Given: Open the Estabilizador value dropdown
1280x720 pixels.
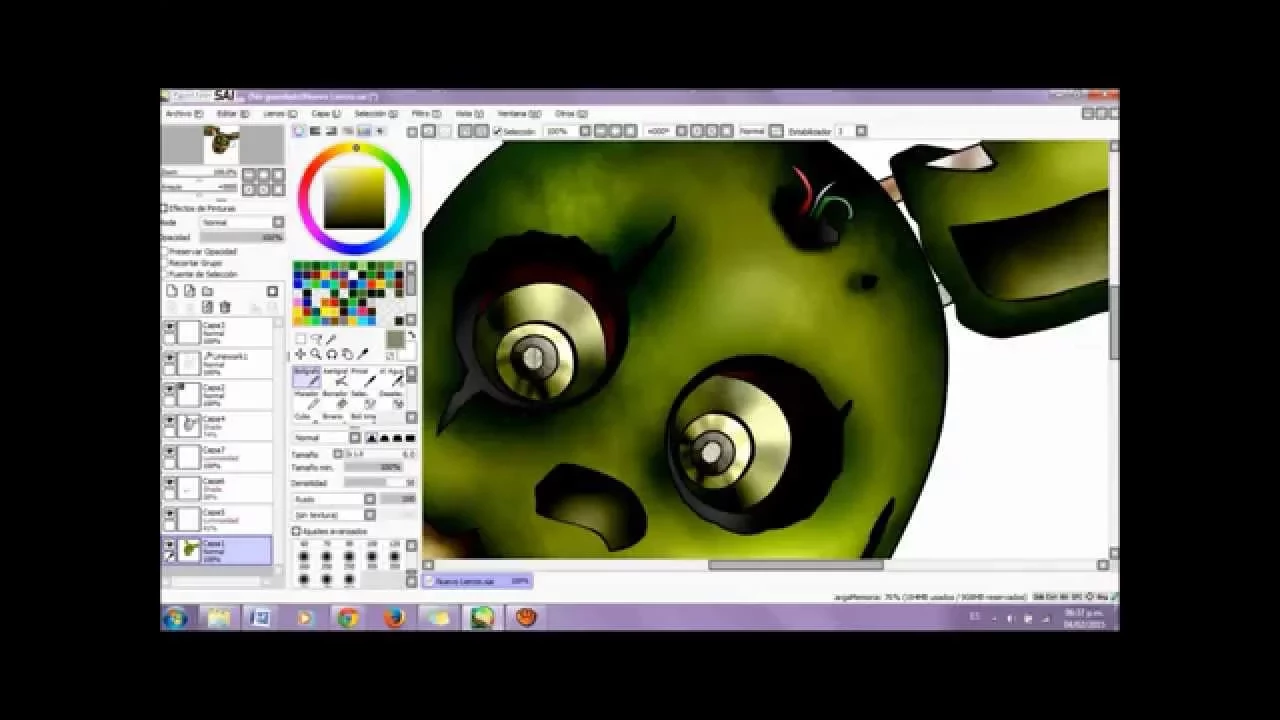Looking at the screenshot, I should (861, 131).
